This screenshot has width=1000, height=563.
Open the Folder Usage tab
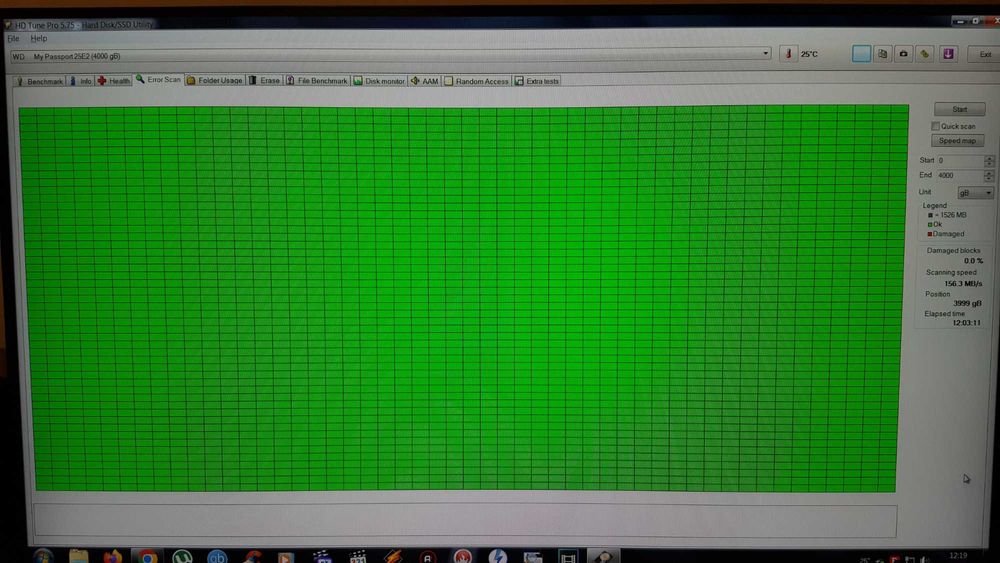[215, 80]
